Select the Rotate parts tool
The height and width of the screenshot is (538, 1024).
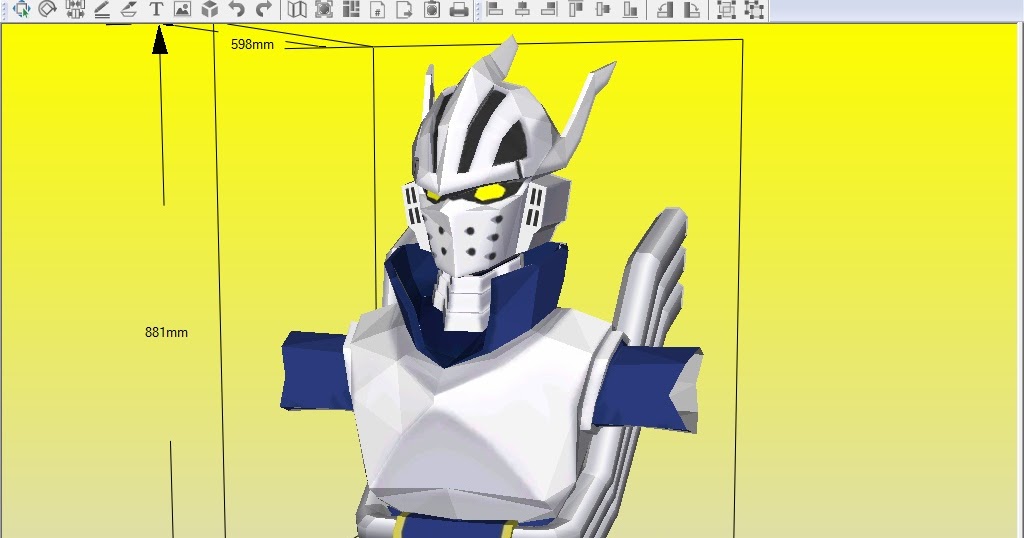click(x=48, y=9)
